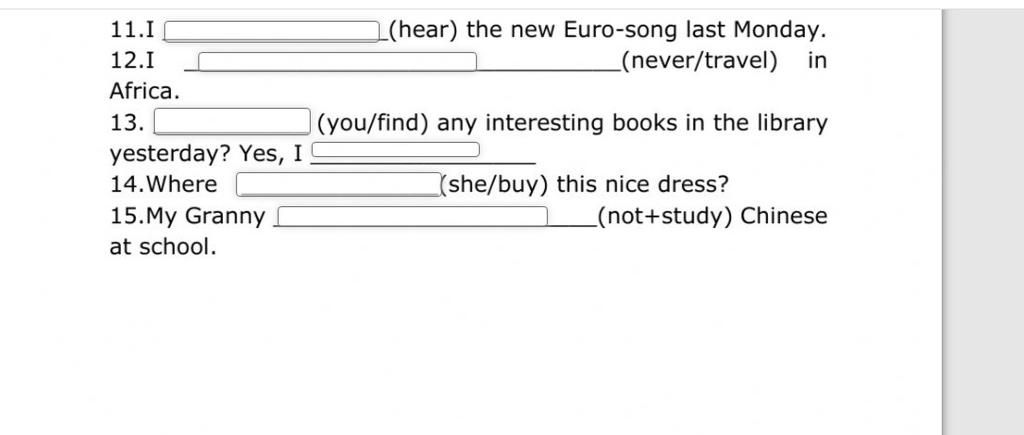The width and height of the screenshot is (1024, 435).
Task: Click the "(not+study)" hint text
Action: (x=664, y=216)
